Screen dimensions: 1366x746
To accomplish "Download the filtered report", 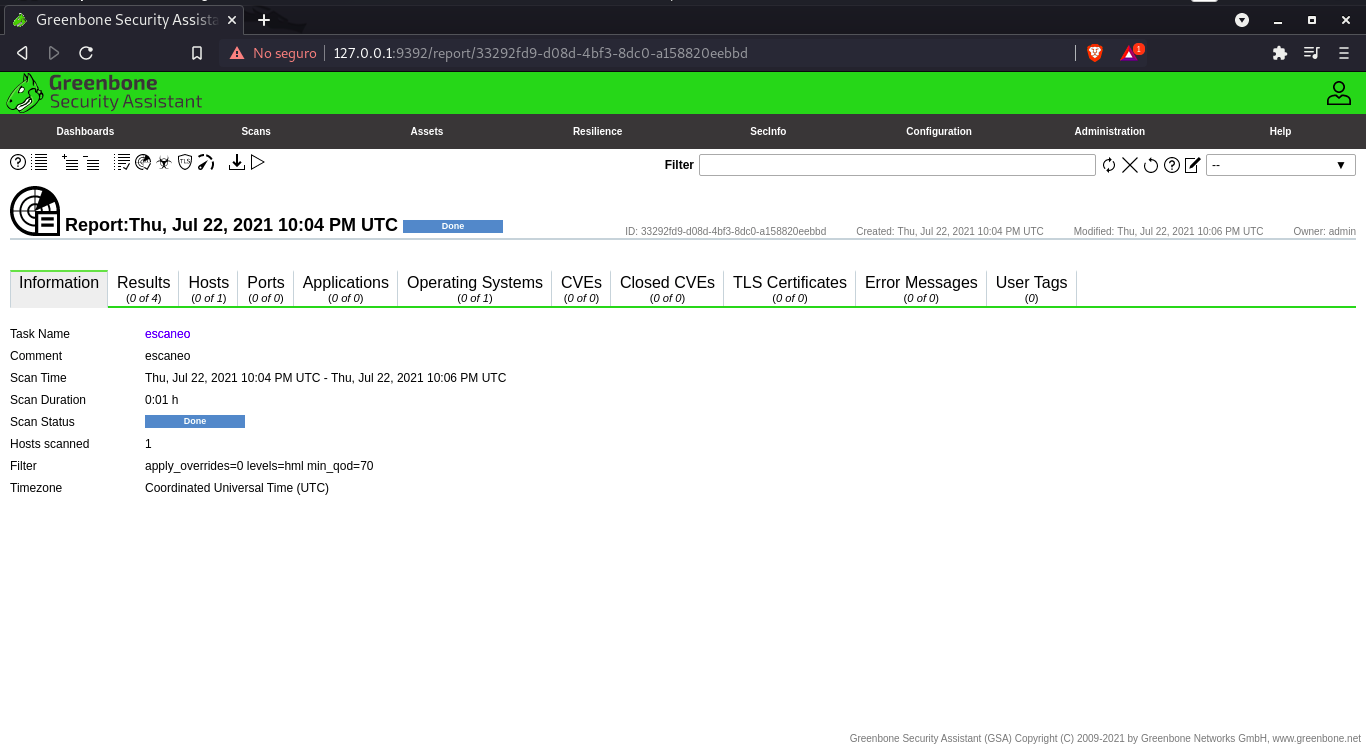I will (x=237, y=162).
